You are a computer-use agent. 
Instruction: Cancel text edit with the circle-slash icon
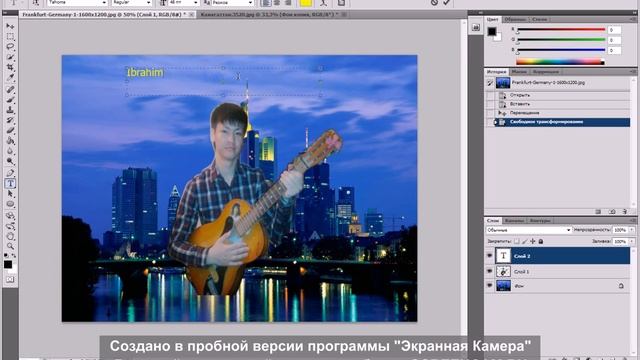pyautogui.click(x=434, y=2)
